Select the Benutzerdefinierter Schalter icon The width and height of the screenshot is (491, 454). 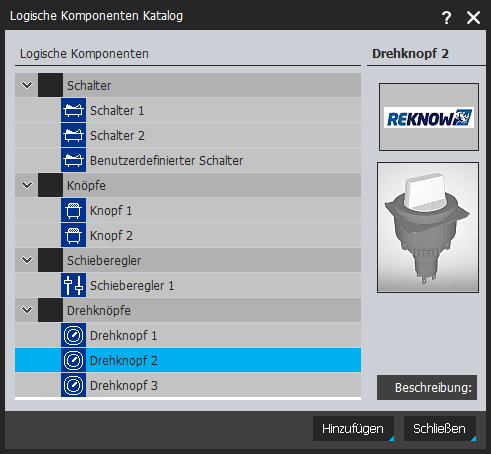[73, 160]
